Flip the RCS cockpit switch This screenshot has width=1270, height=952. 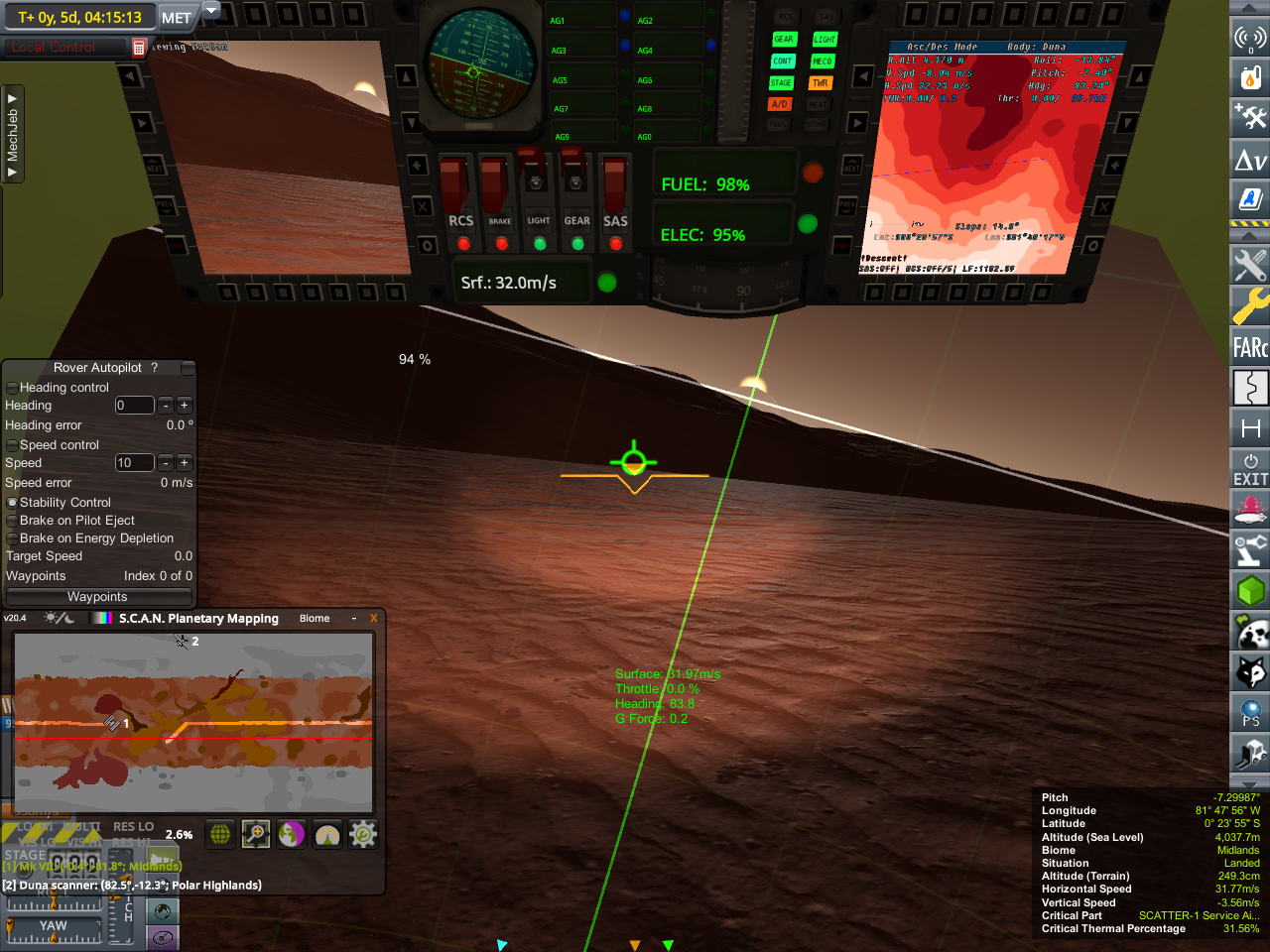click(x=455, y=183)
